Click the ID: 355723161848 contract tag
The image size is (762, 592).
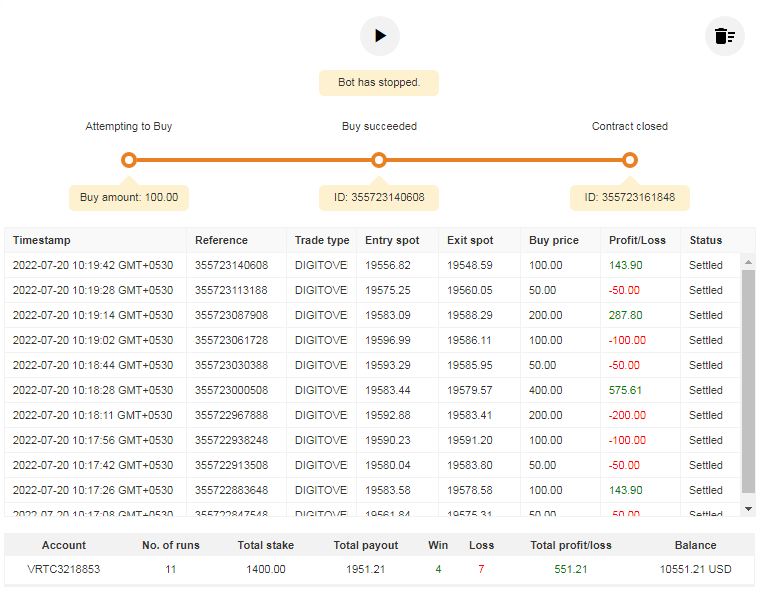point(629,197)
